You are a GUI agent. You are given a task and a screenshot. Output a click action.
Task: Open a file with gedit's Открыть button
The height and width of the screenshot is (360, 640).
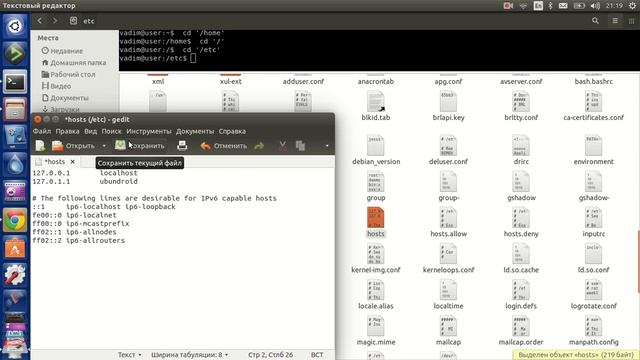coord(74,146)
